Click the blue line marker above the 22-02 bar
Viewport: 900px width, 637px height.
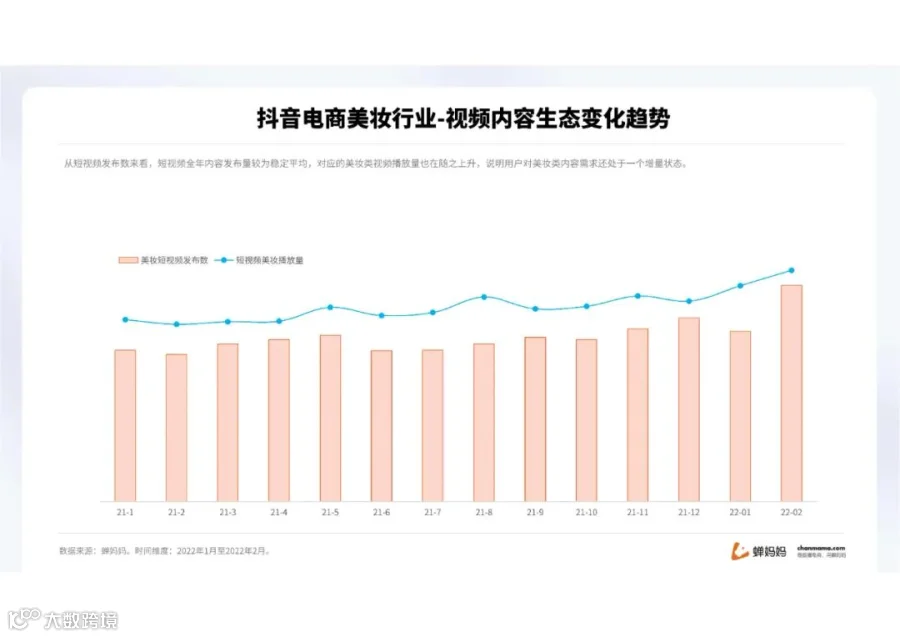(x=790, y=270)
